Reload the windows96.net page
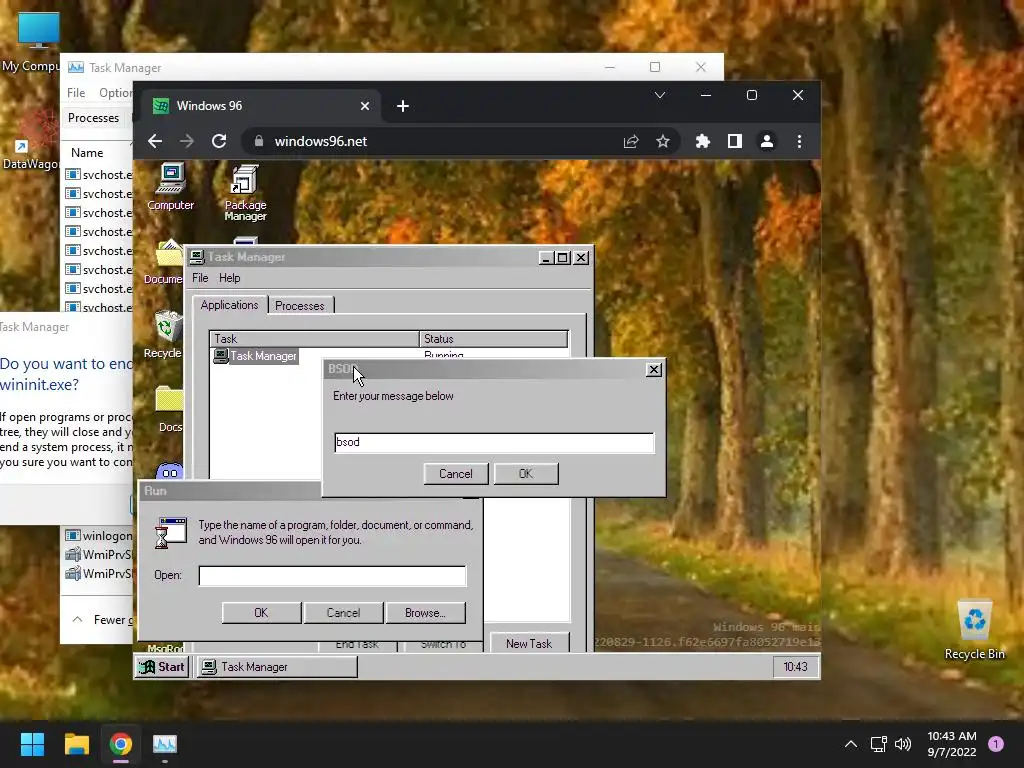Viewport: 1024px width, 768px height. click(x=219, y=141)
